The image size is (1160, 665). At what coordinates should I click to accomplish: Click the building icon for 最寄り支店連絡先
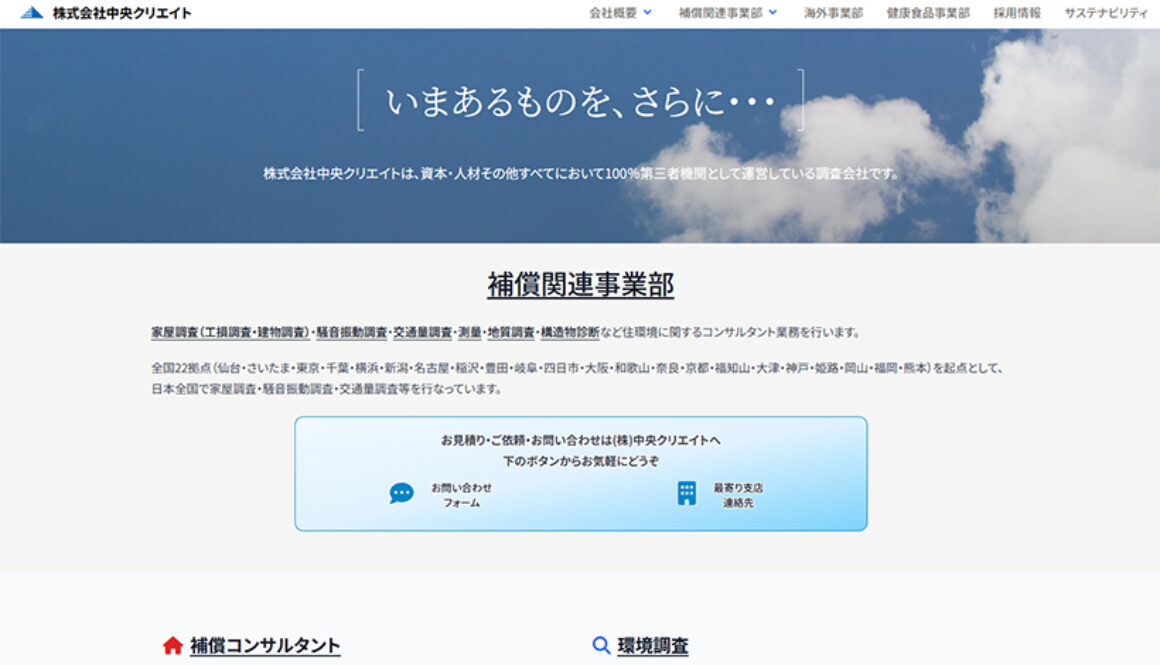[x=686, y=491]
